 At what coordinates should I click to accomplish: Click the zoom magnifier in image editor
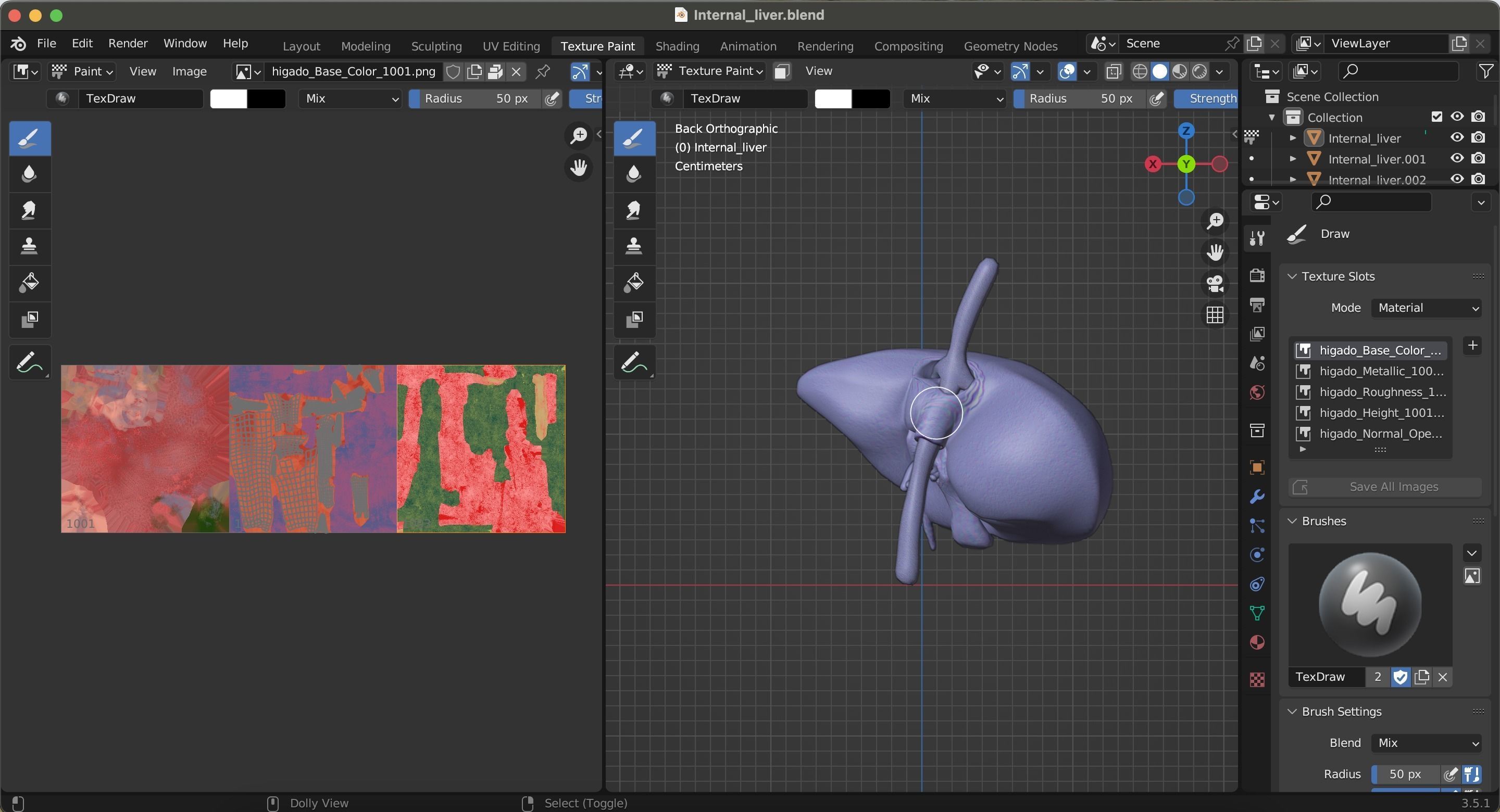(x=579, y=136)
